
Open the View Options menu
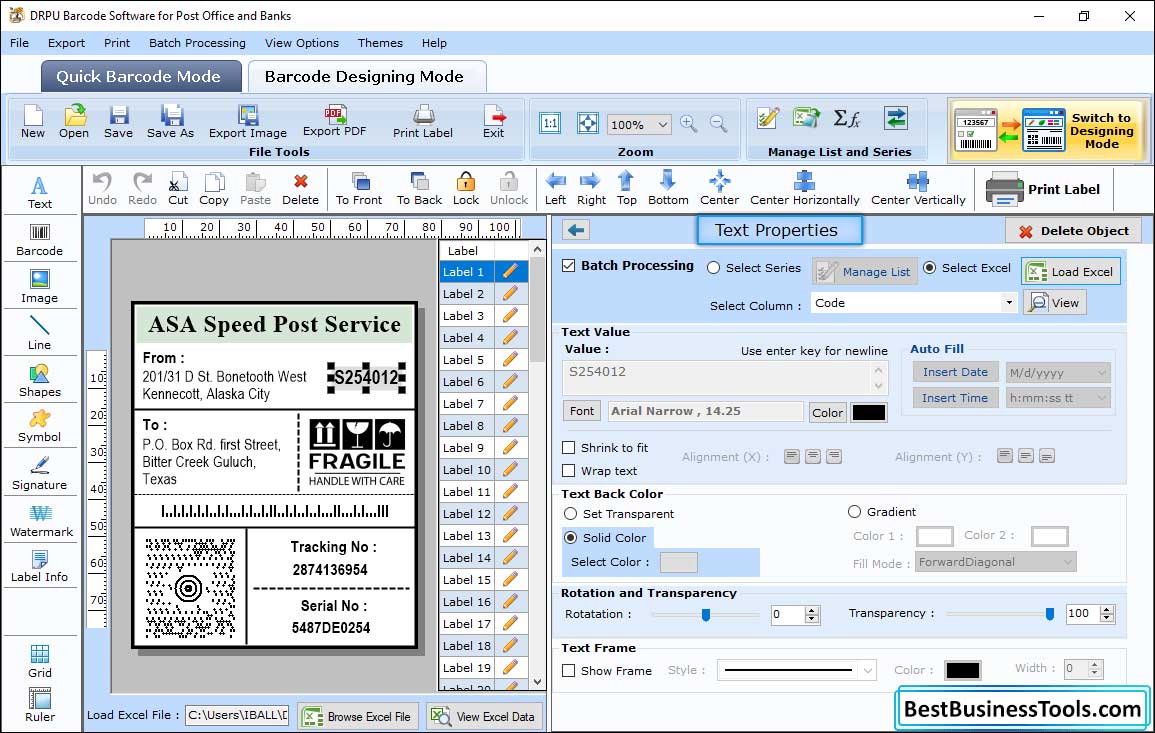point(302,43)
